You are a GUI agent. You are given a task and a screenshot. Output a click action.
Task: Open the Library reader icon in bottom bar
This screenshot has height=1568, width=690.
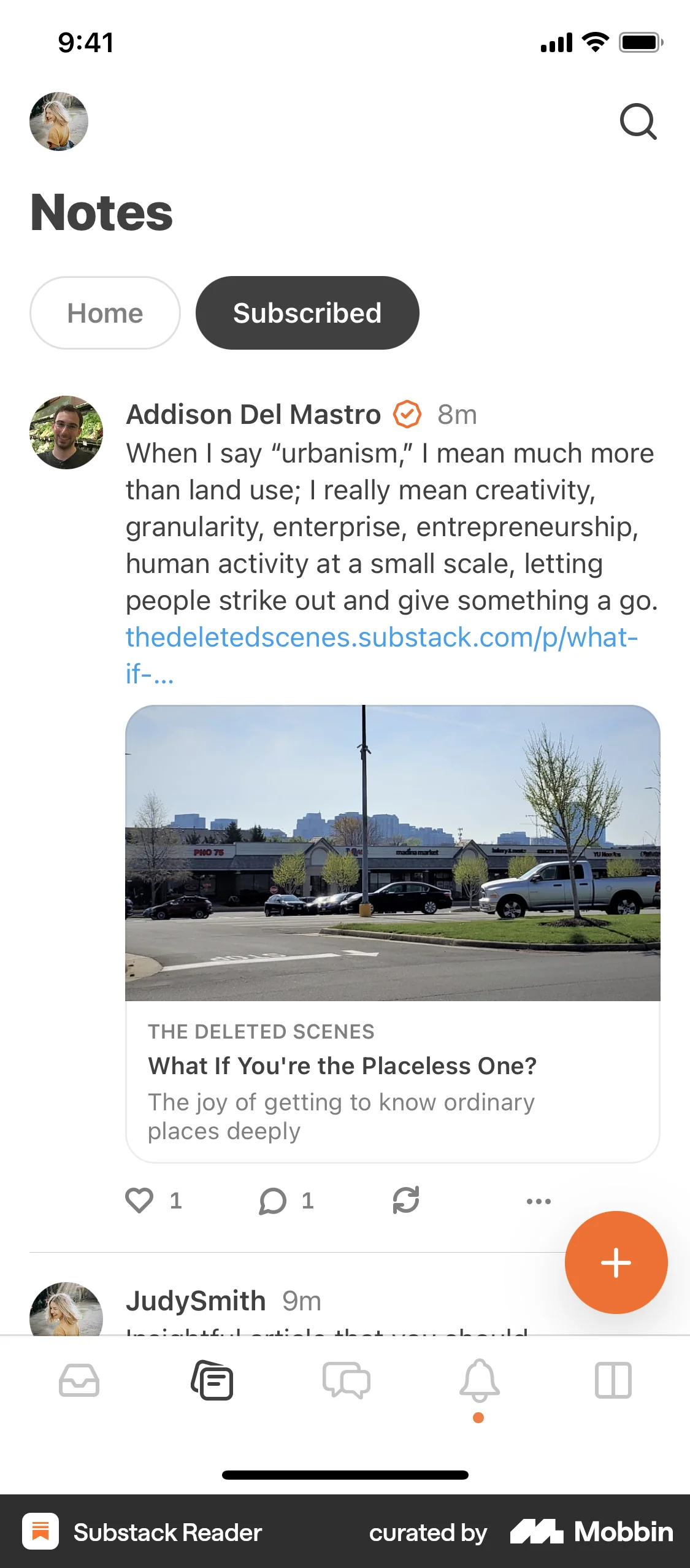point(613,1380)
